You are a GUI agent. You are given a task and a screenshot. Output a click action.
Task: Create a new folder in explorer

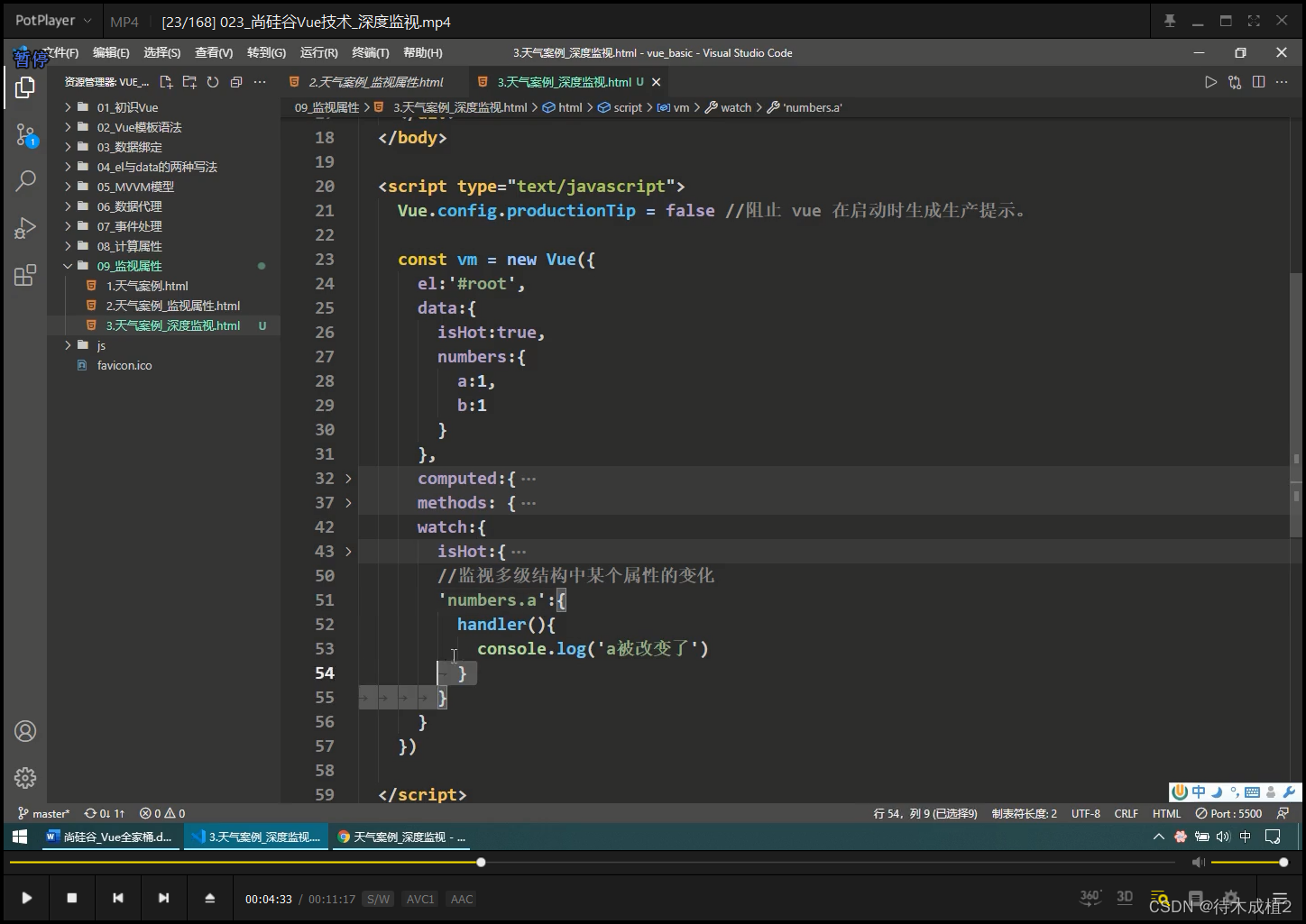click(189, 82)
